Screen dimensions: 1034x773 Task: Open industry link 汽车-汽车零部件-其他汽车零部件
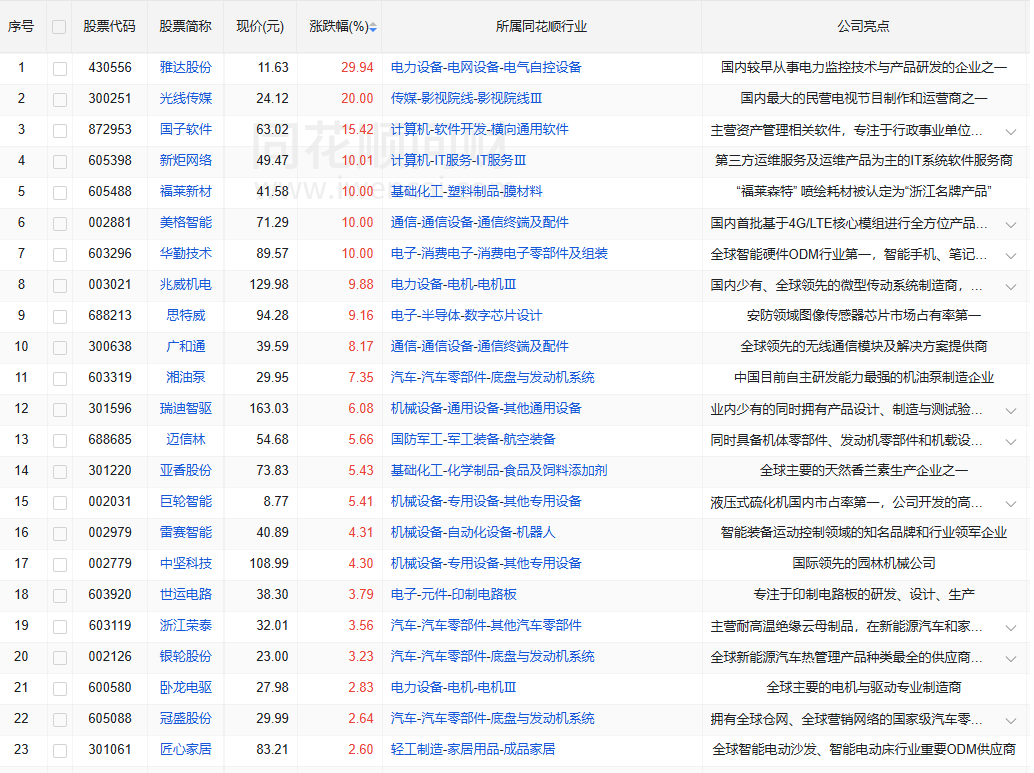point(486,625)
